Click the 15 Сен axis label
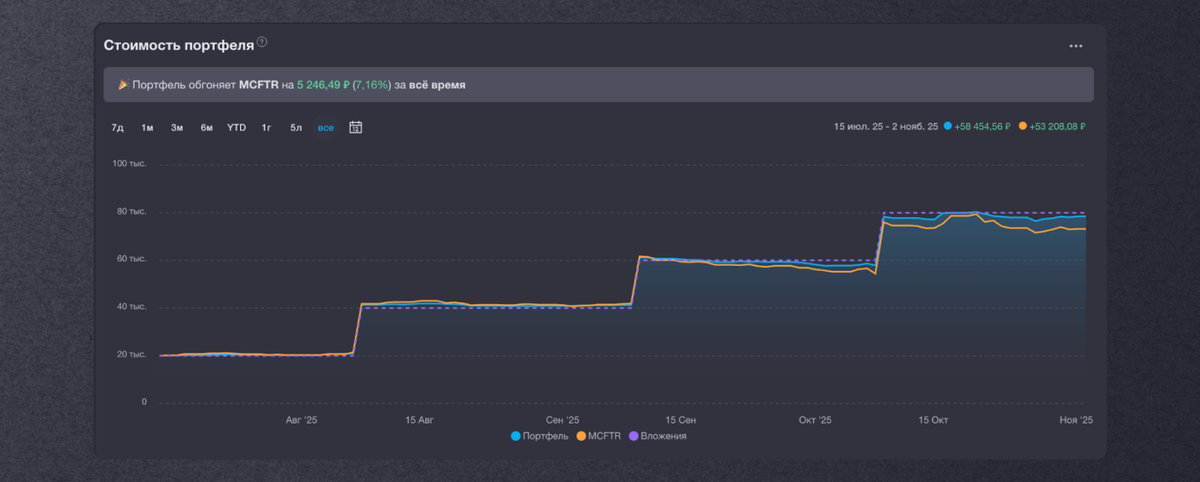This screenshot has height=482, width=1200. 681,421
